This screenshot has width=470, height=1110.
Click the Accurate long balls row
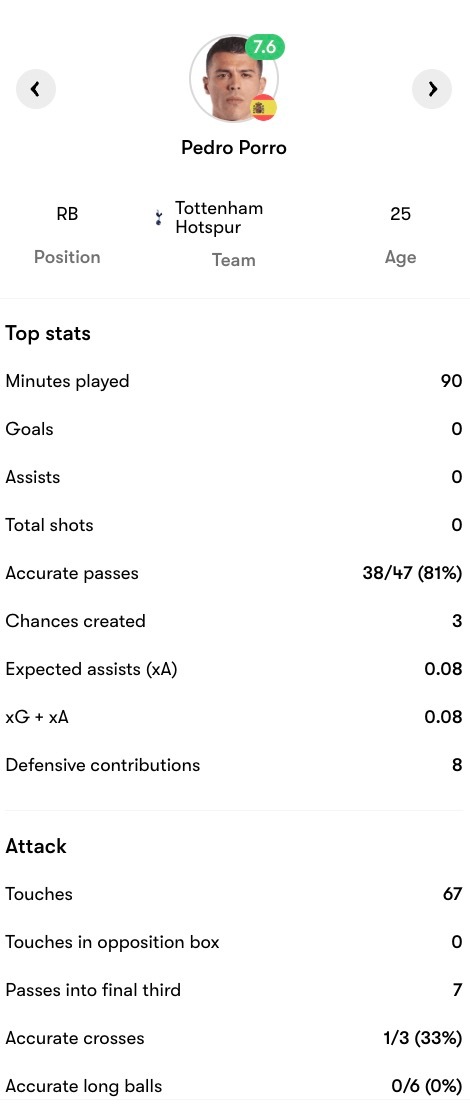(234, 1086)
